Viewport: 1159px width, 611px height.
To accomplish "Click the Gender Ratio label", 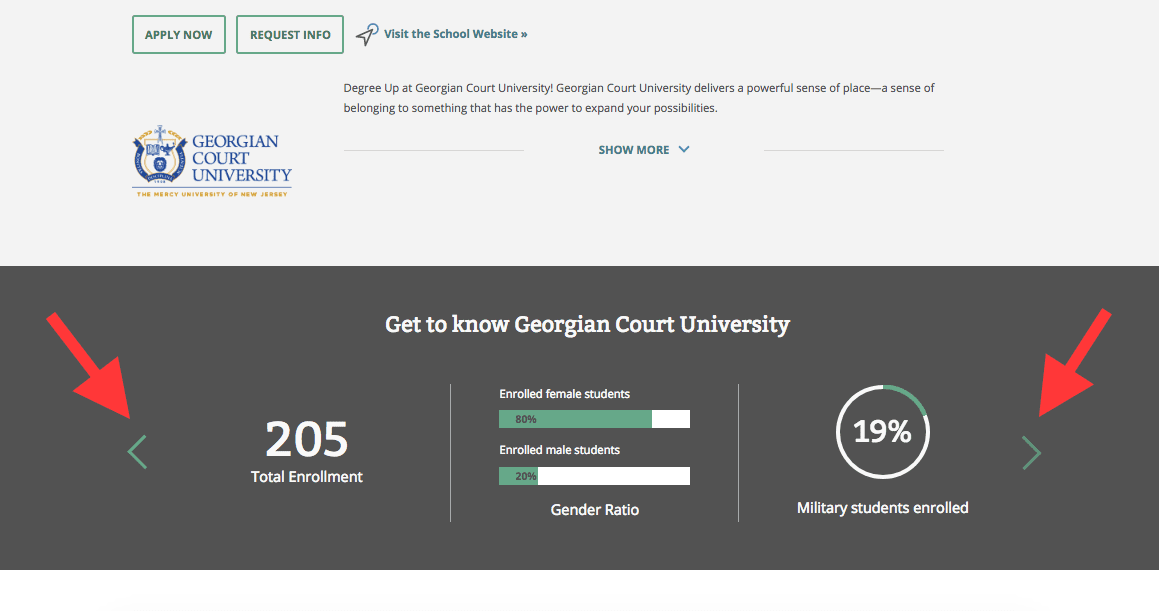I will click(595, 510).
